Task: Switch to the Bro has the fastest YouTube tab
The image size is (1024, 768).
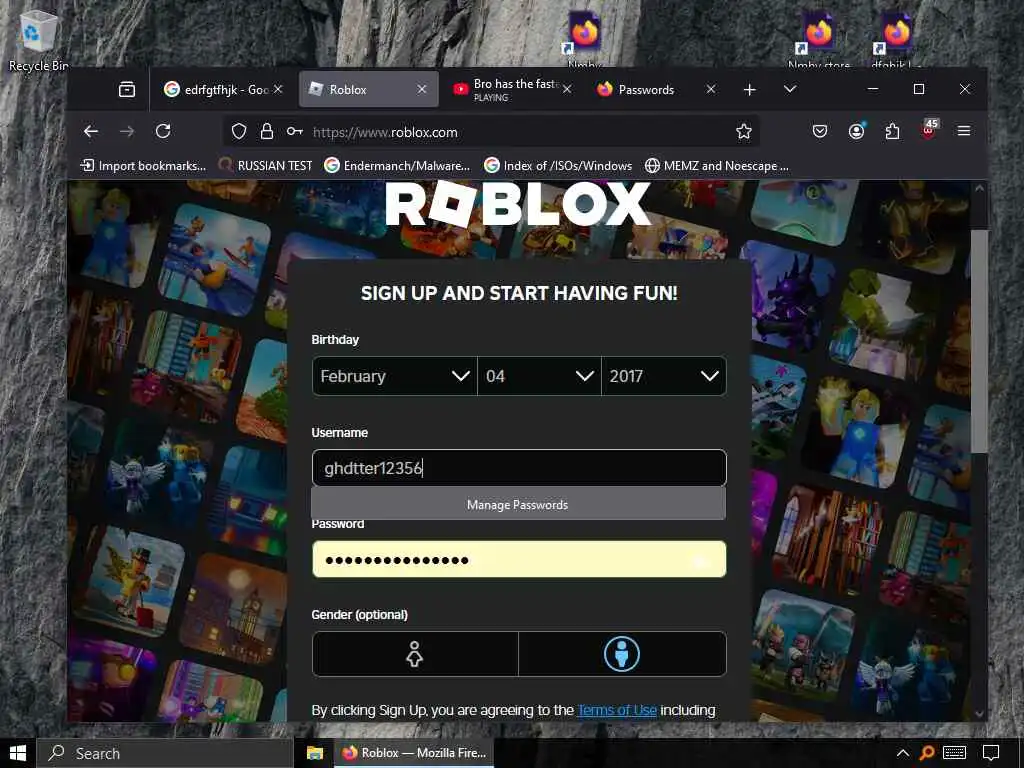Action: coord(512,89)
